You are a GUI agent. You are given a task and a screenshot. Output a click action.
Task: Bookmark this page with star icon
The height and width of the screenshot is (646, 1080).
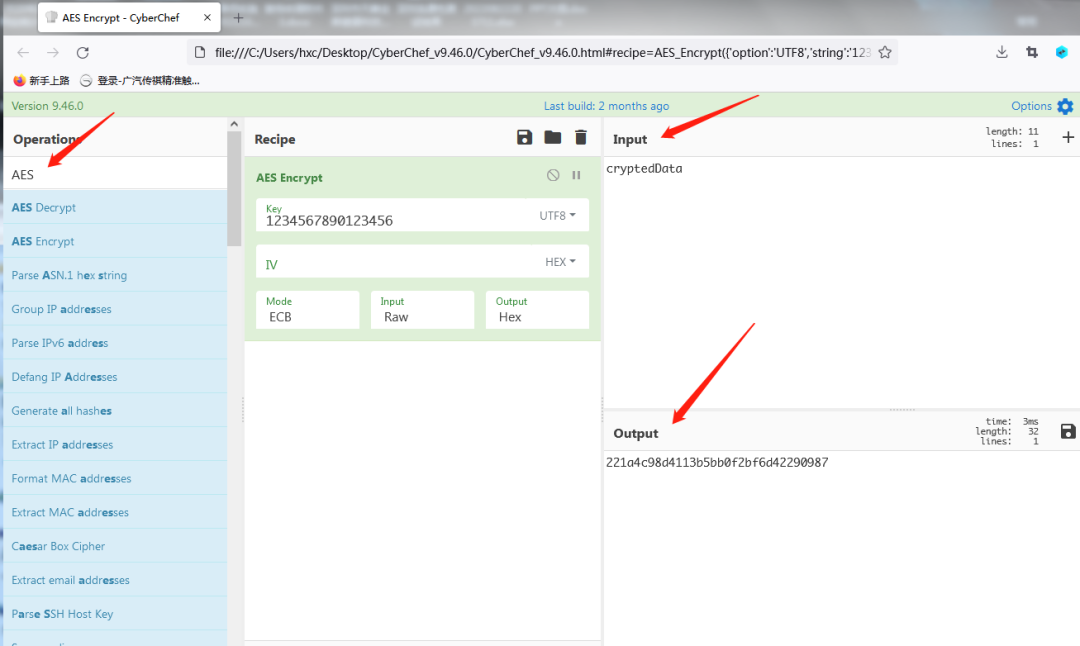(x=885, y=52)
